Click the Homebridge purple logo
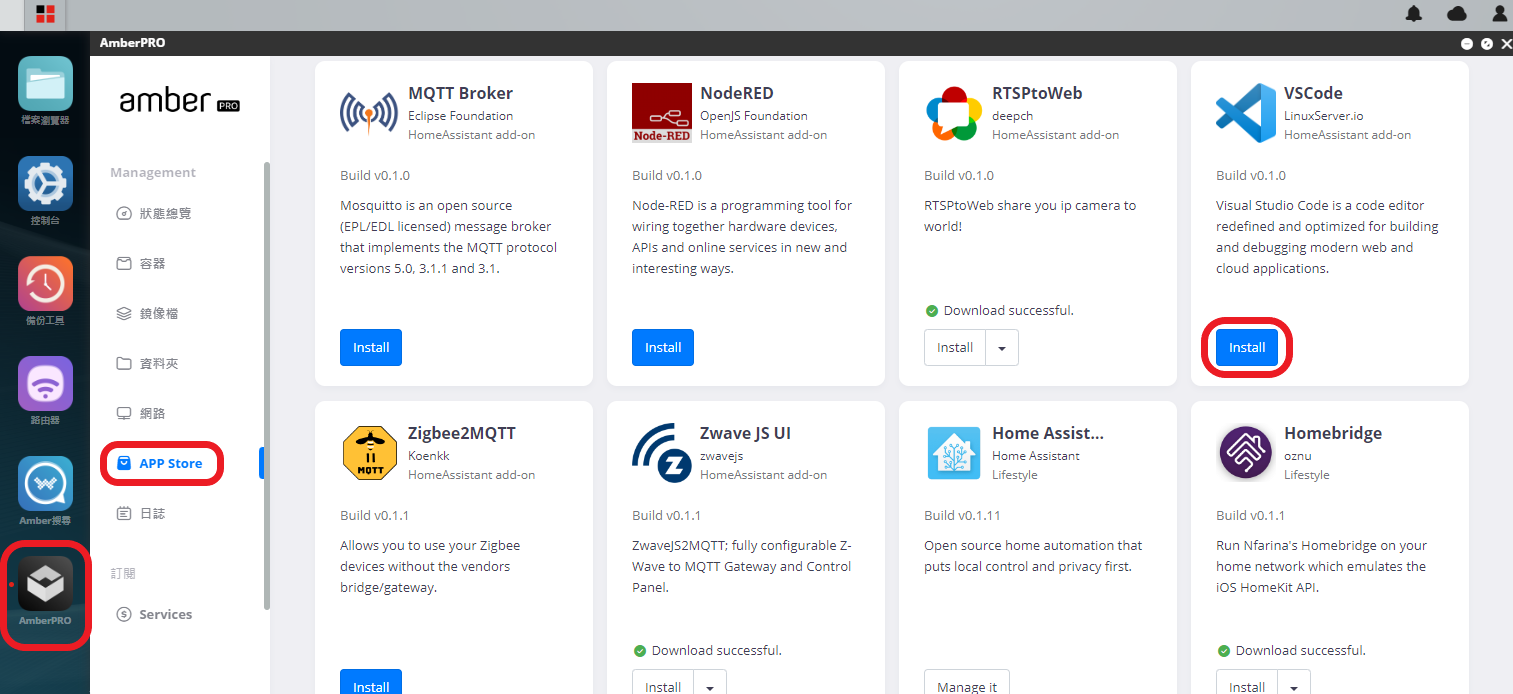Screen dimensions: 1513x694 tap(1245, 453)
